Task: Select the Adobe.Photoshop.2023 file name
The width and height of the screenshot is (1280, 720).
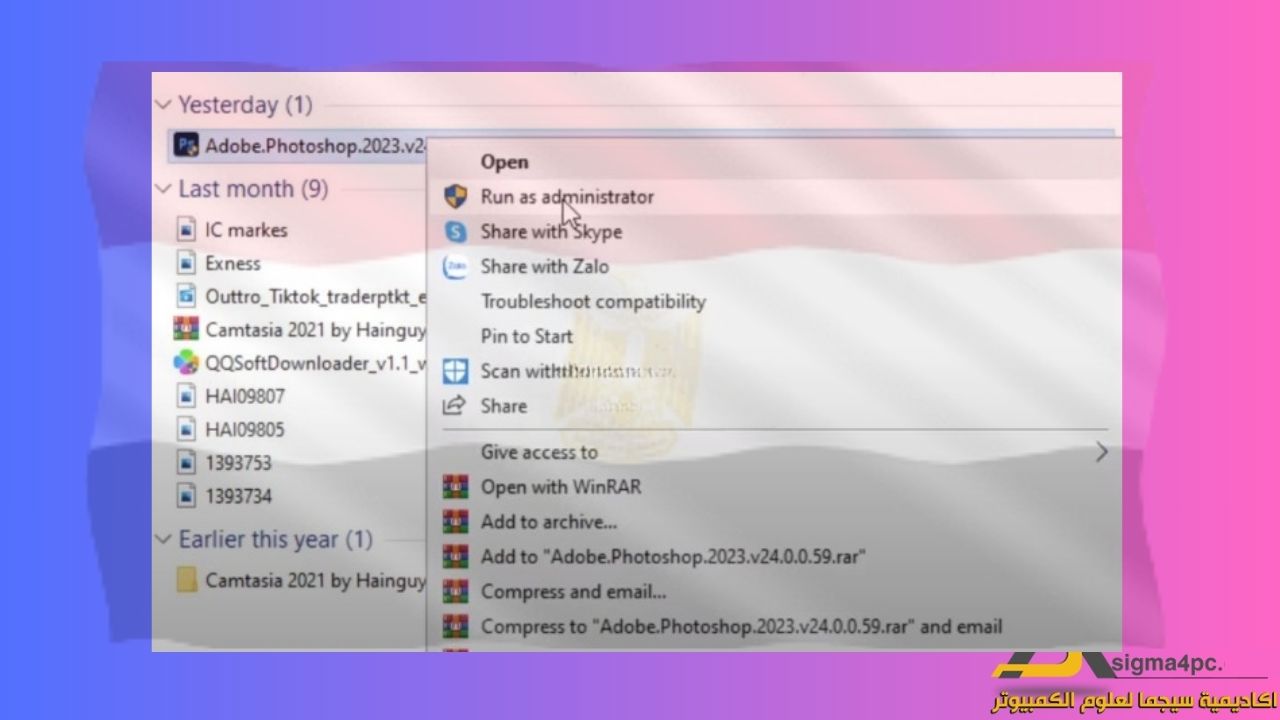Action: (315, 146)
